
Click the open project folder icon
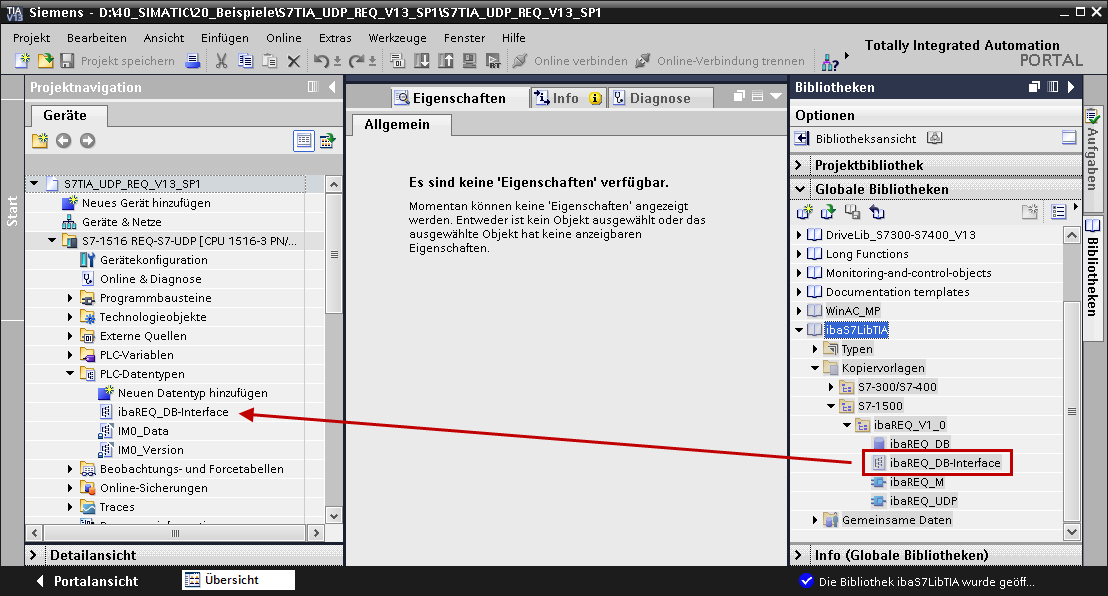[x=45, y=61]
